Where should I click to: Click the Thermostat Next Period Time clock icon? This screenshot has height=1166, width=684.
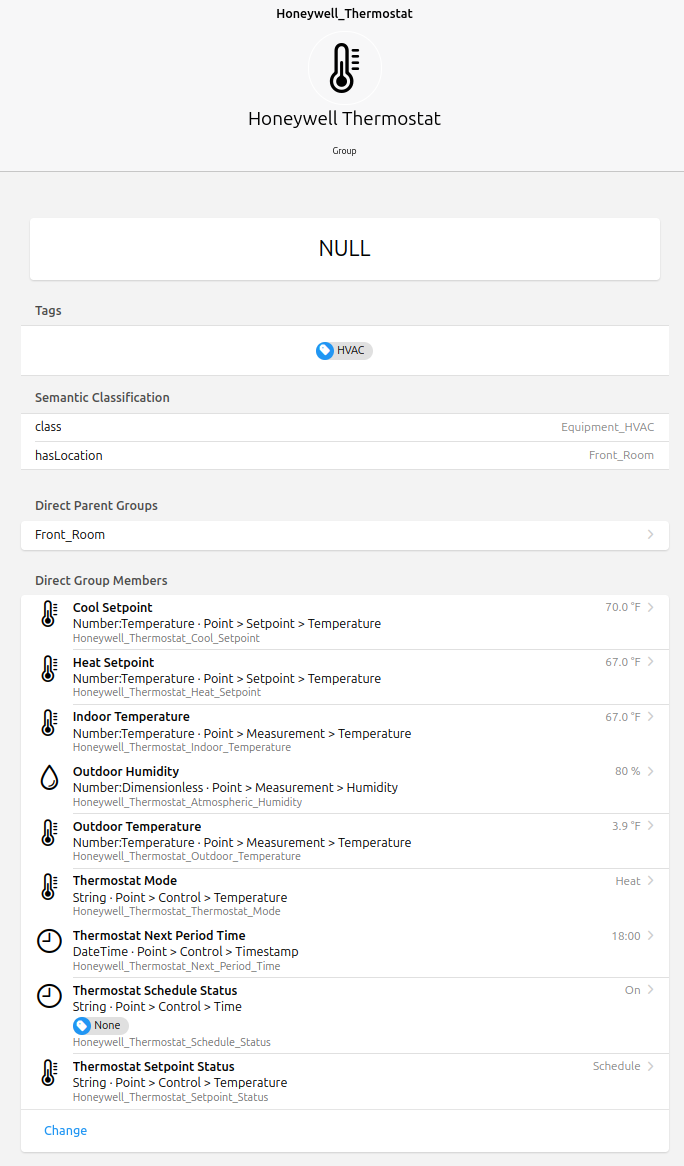(x=48, y=942)
